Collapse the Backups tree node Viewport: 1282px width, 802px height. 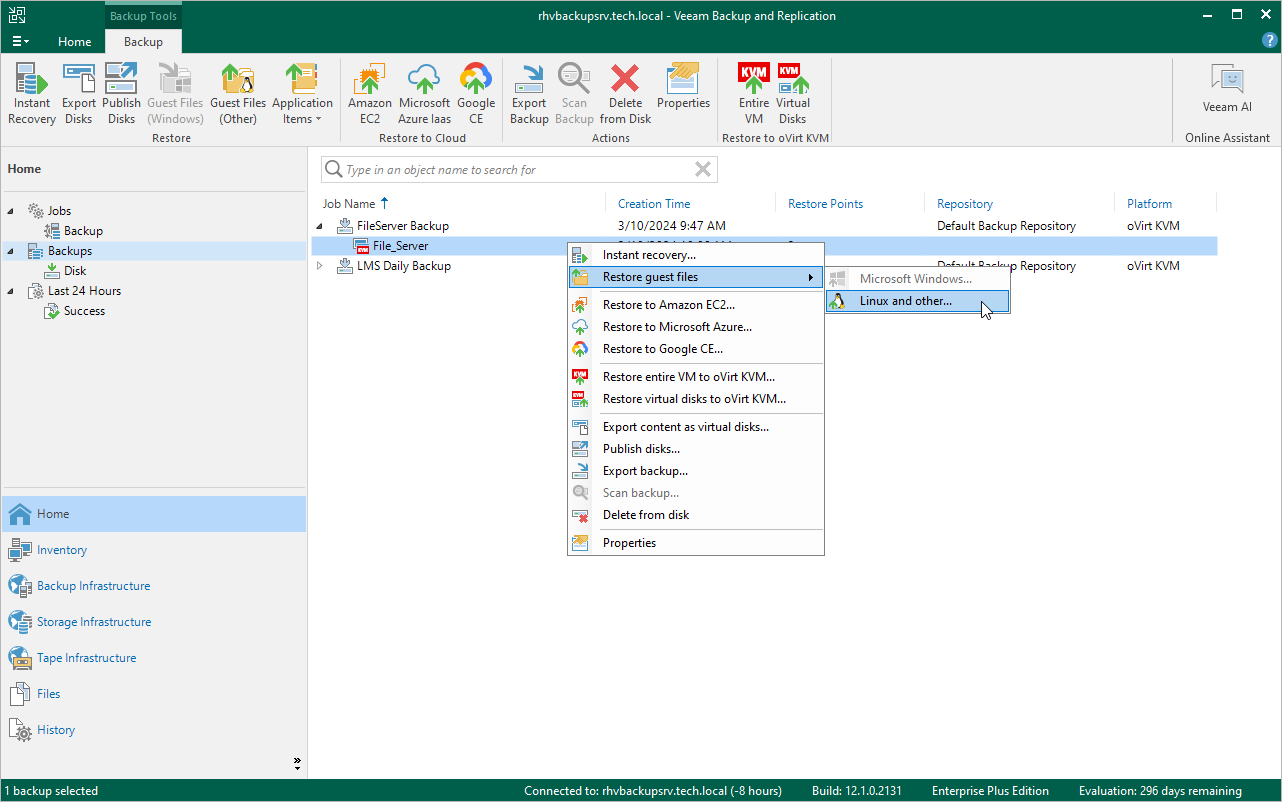coord(11,251)
